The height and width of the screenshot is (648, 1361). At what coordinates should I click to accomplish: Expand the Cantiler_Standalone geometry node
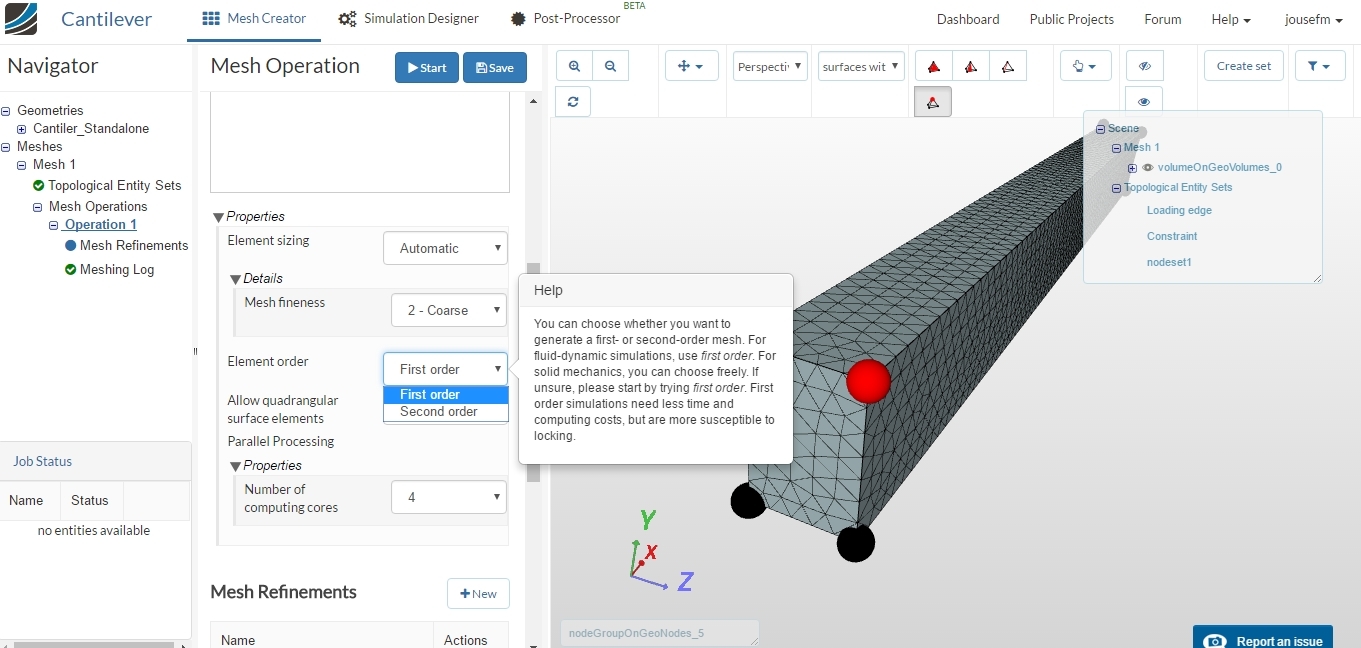(22, 129)
